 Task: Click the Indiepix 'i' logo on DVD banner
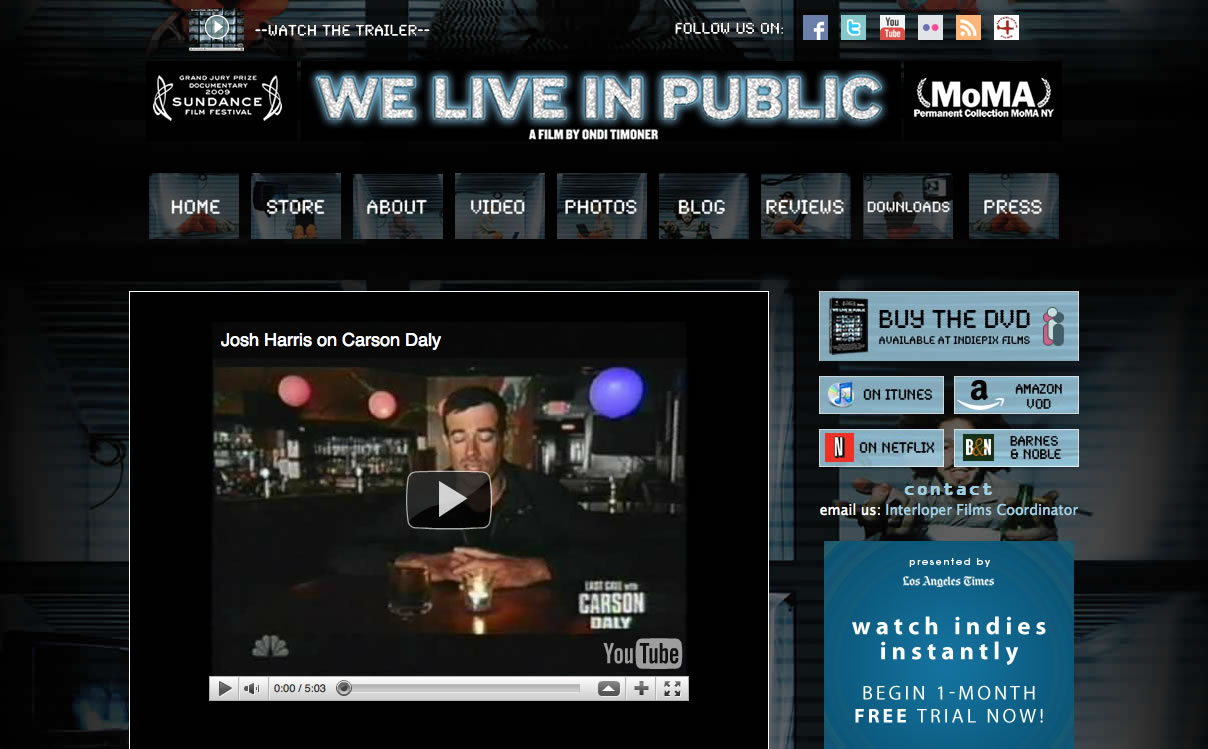(1053, 327)
